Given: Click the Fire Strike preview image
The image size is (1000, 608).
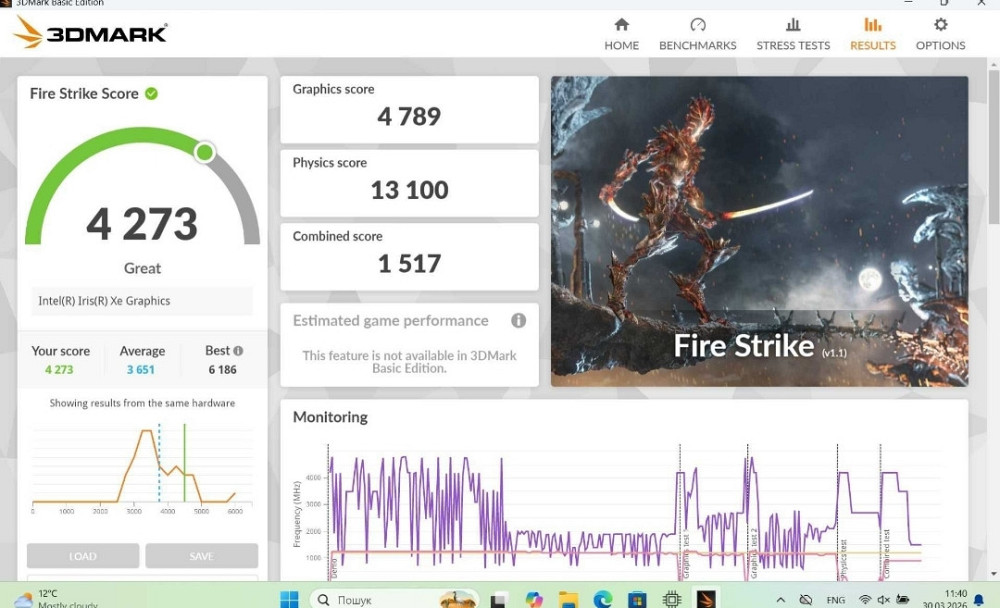Looking at the screenshot, I should (x=759, y=231).
